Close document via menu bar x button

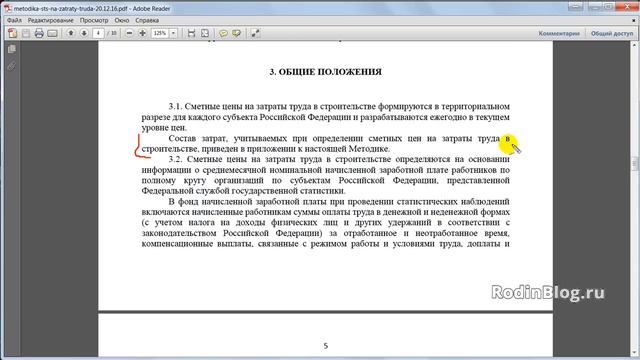pos(634,20)
